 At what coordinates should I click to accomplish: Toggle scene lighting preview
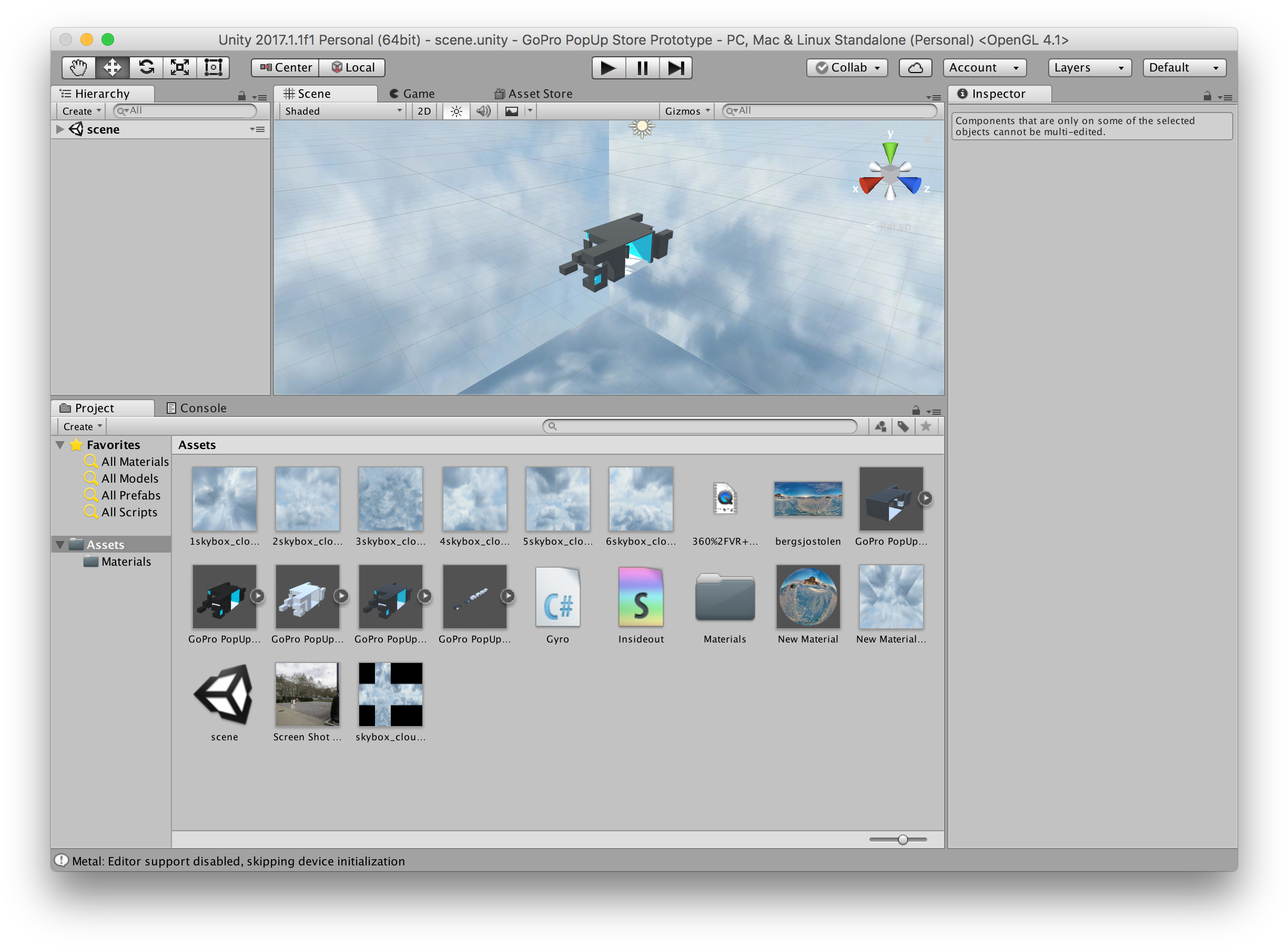tap(455, 111)
